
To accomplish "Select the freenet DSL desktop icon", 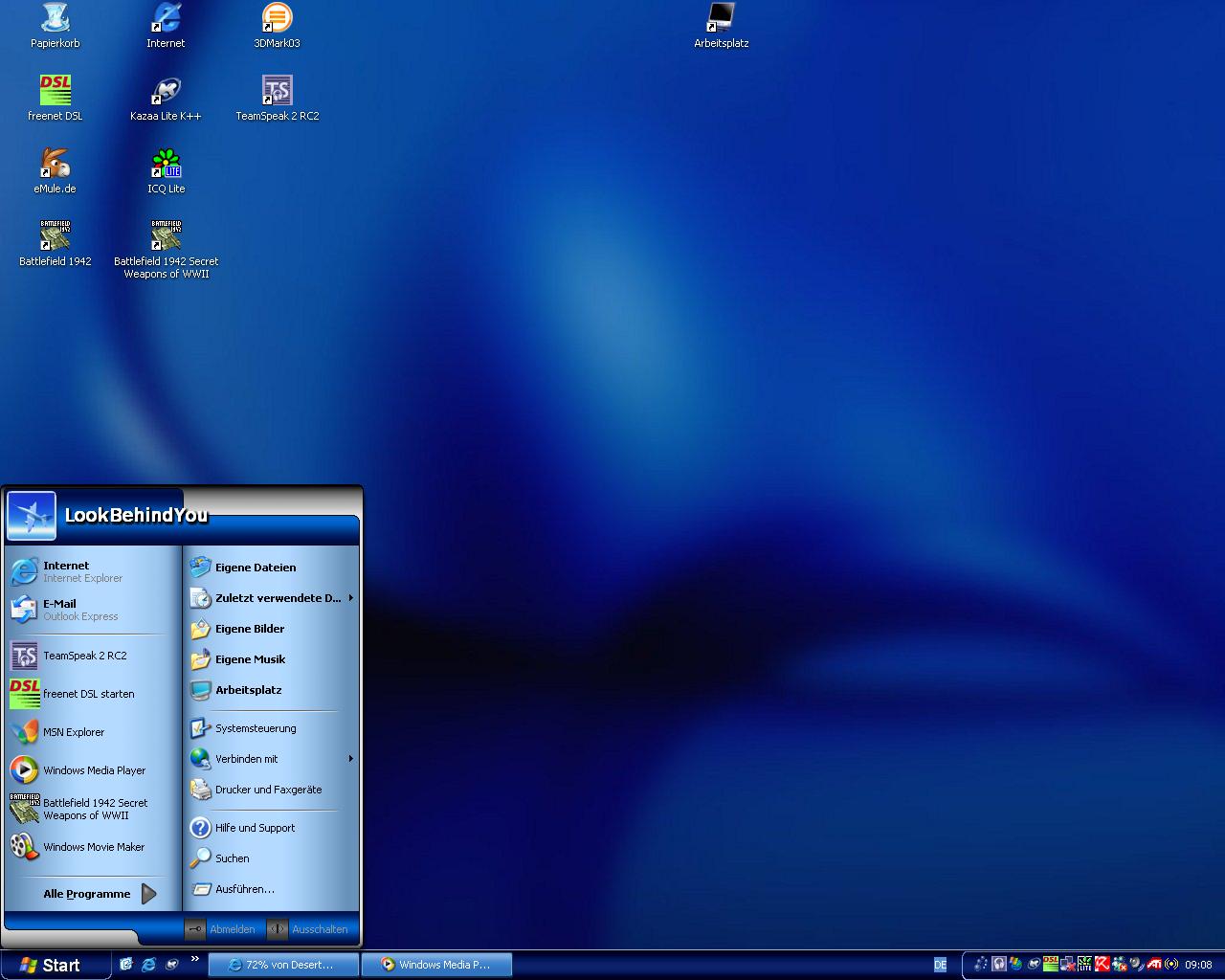I will click(55, 99).
